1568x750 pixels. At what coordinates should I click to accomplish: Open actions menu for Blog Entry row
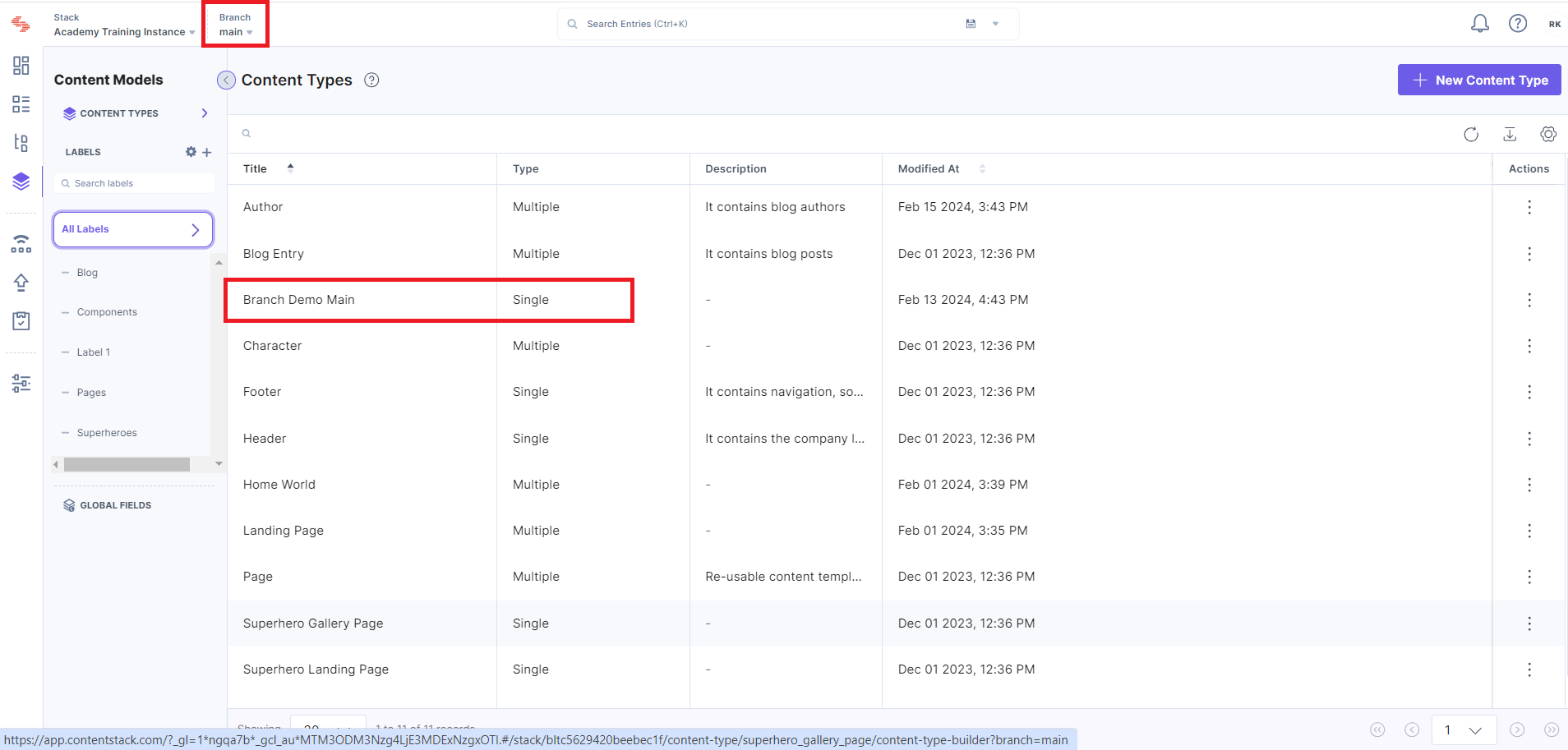coord(1529,254)
